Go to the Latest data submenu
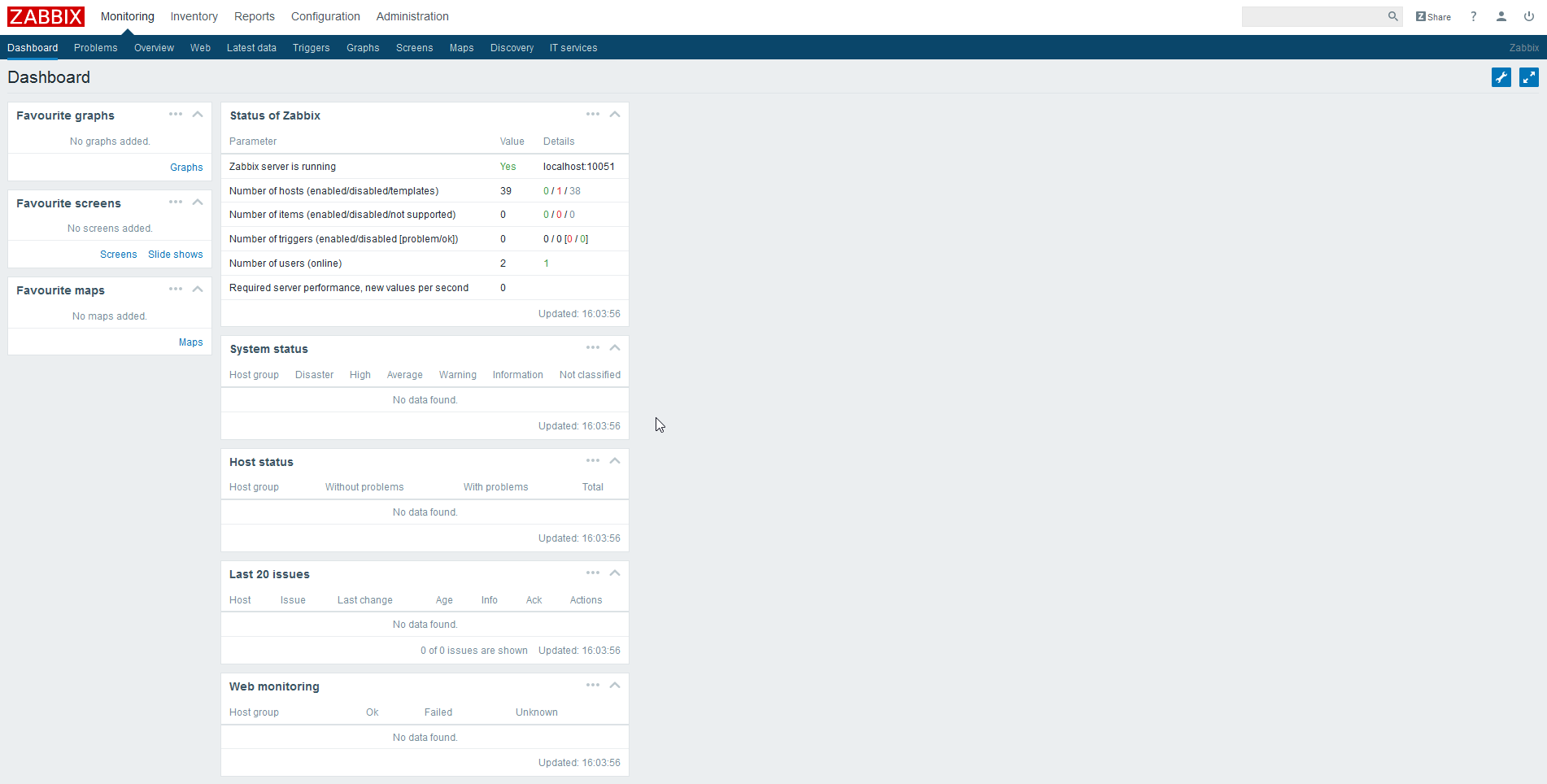1547x784 pixels. coord(251,48)
